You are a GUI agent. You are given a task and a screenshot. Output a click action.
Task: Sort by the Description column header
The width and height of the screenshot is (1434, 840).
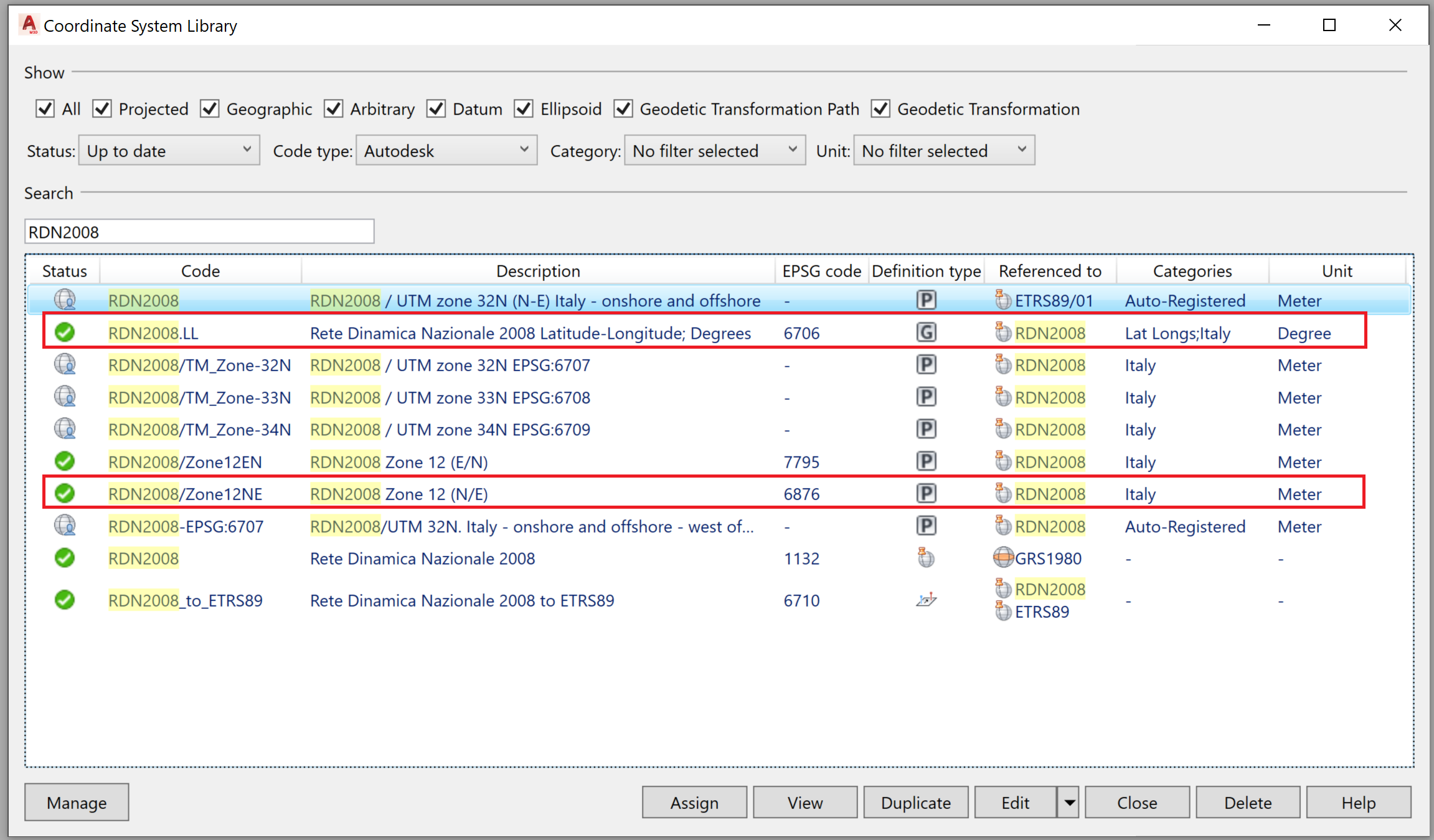538,271
